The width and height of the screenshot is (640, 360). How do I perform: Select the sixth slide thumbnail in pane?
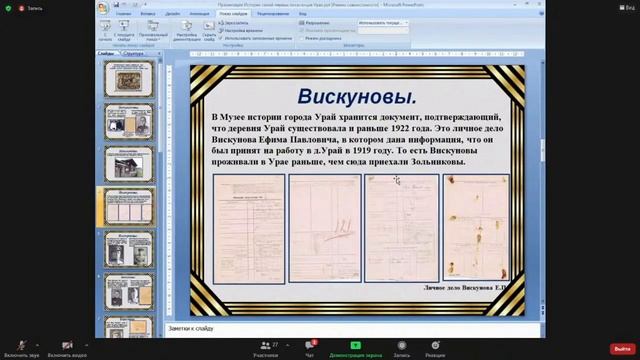(x=129, y=292)
